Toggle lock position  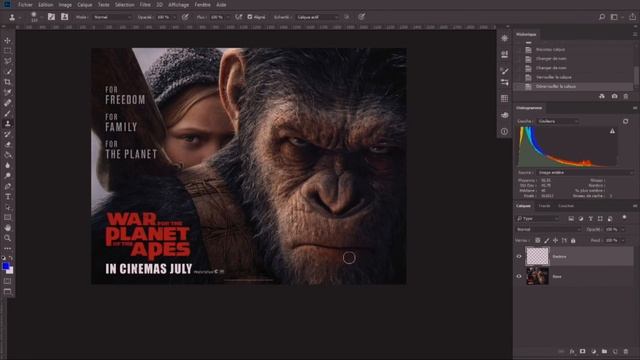(556, 241)
